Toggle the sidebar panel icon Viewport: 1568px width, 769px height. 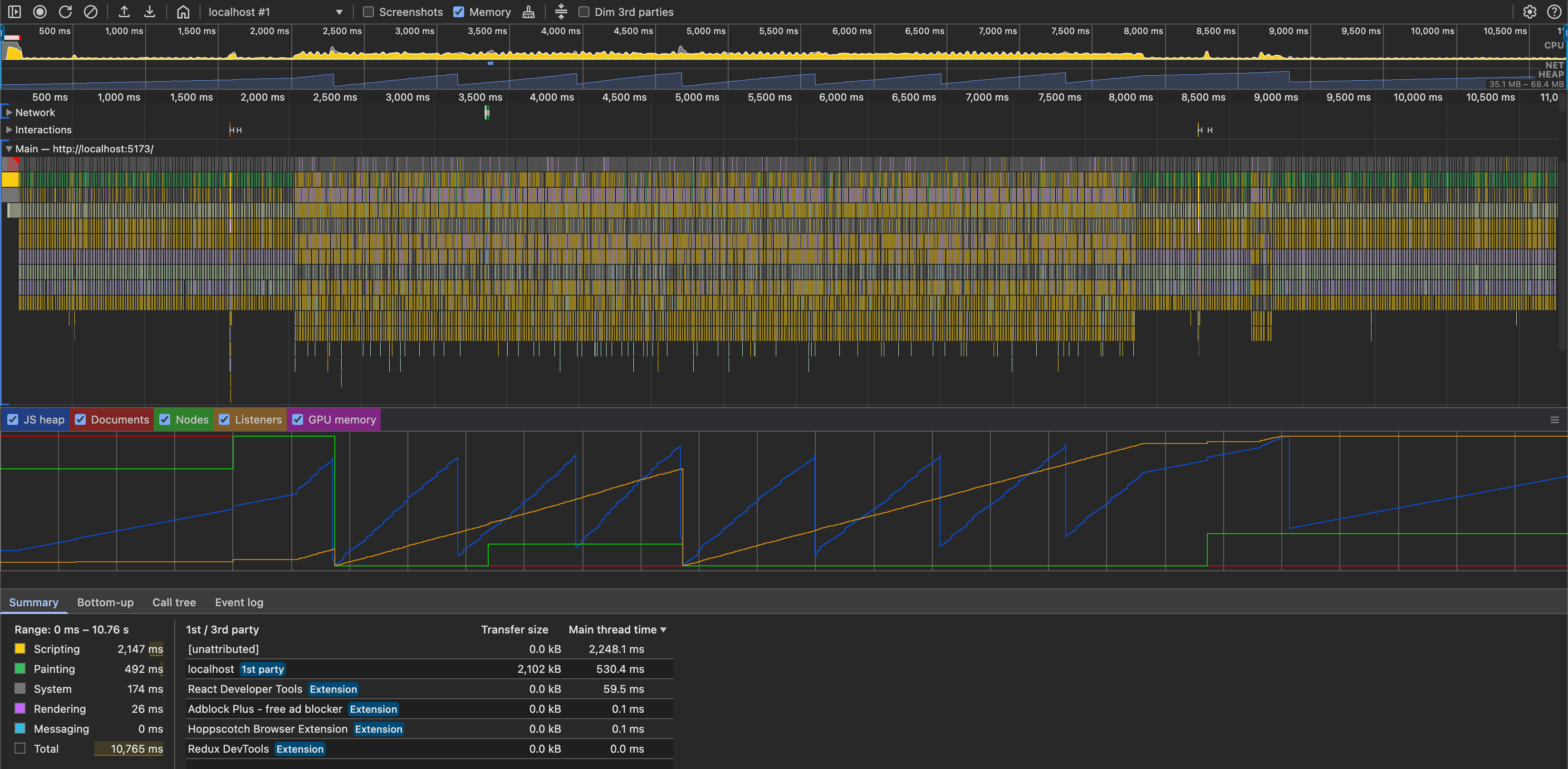(14, 11)
